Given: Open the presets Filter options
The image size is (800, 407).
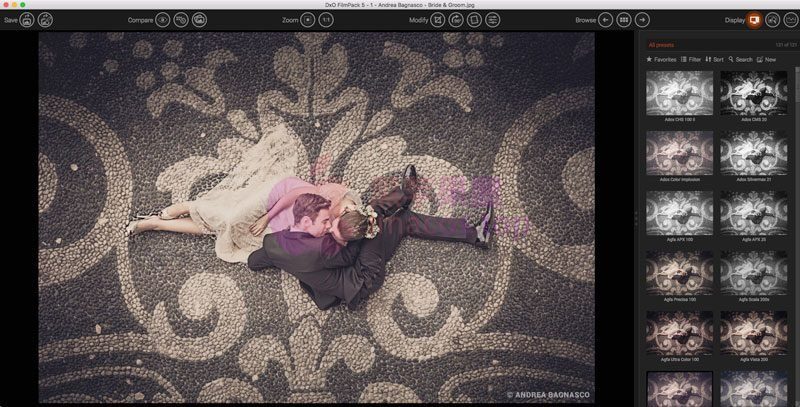Looking at the screenshot, I should point(691,60).
